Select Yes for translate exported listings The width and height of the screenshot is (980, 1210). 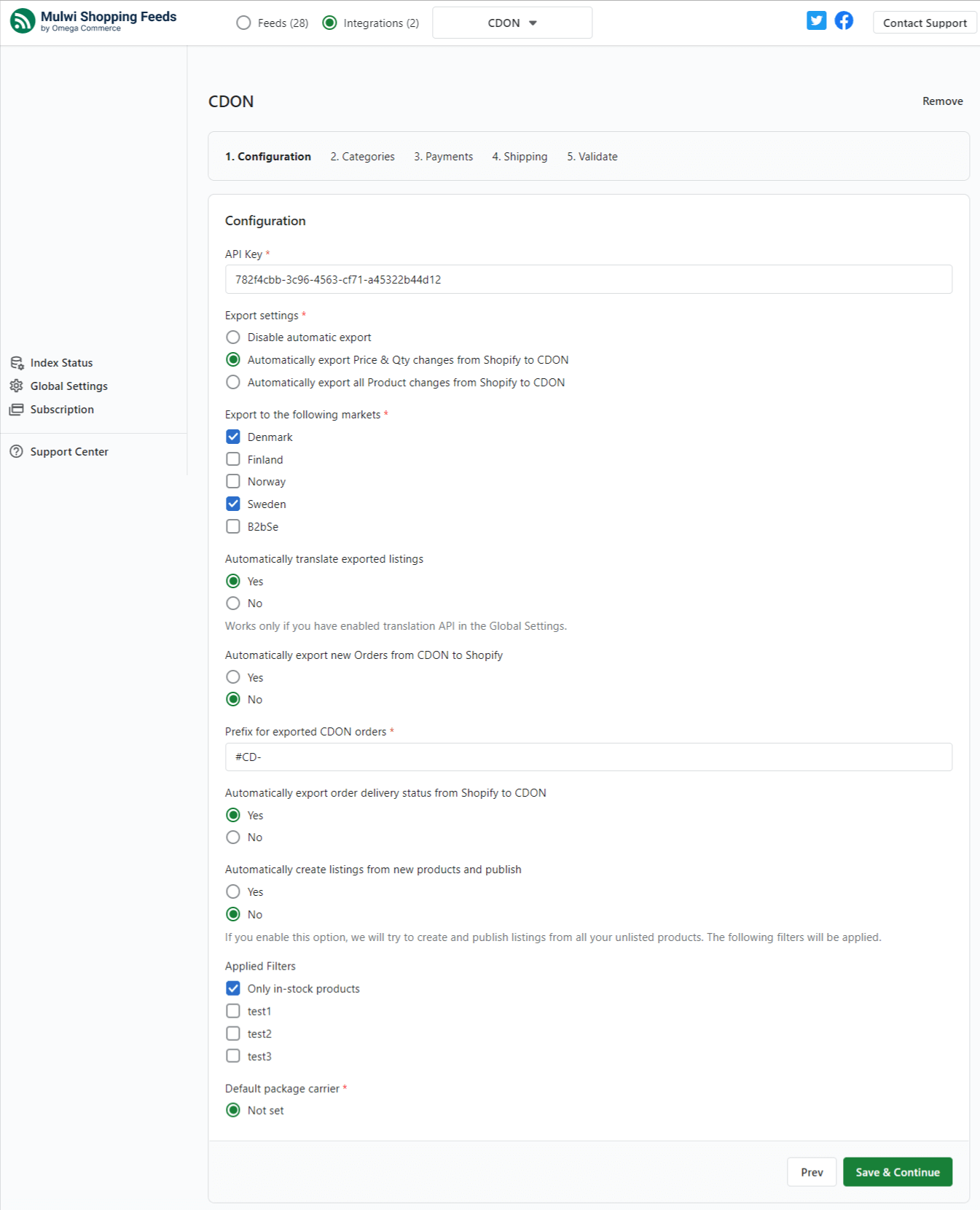coord(233,581)
